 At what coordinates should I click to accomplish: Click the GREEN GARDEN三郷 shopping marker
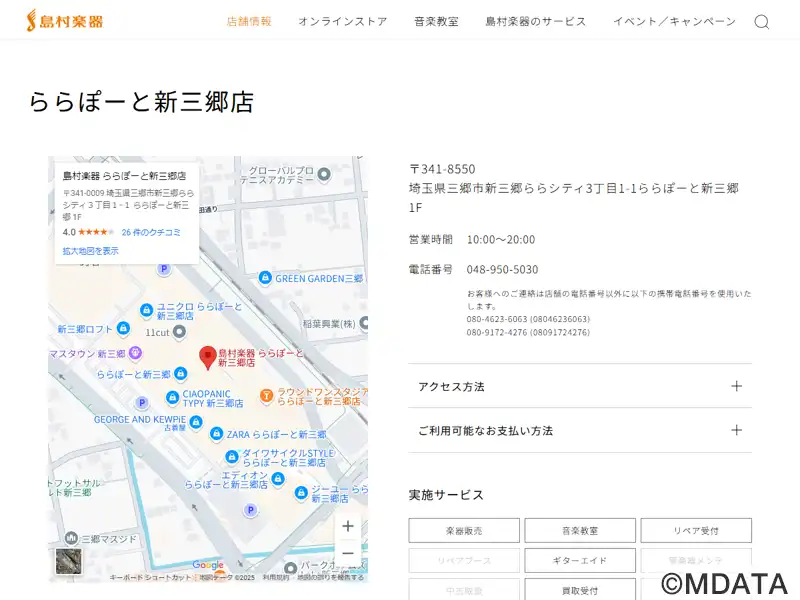tap(265, 278)
